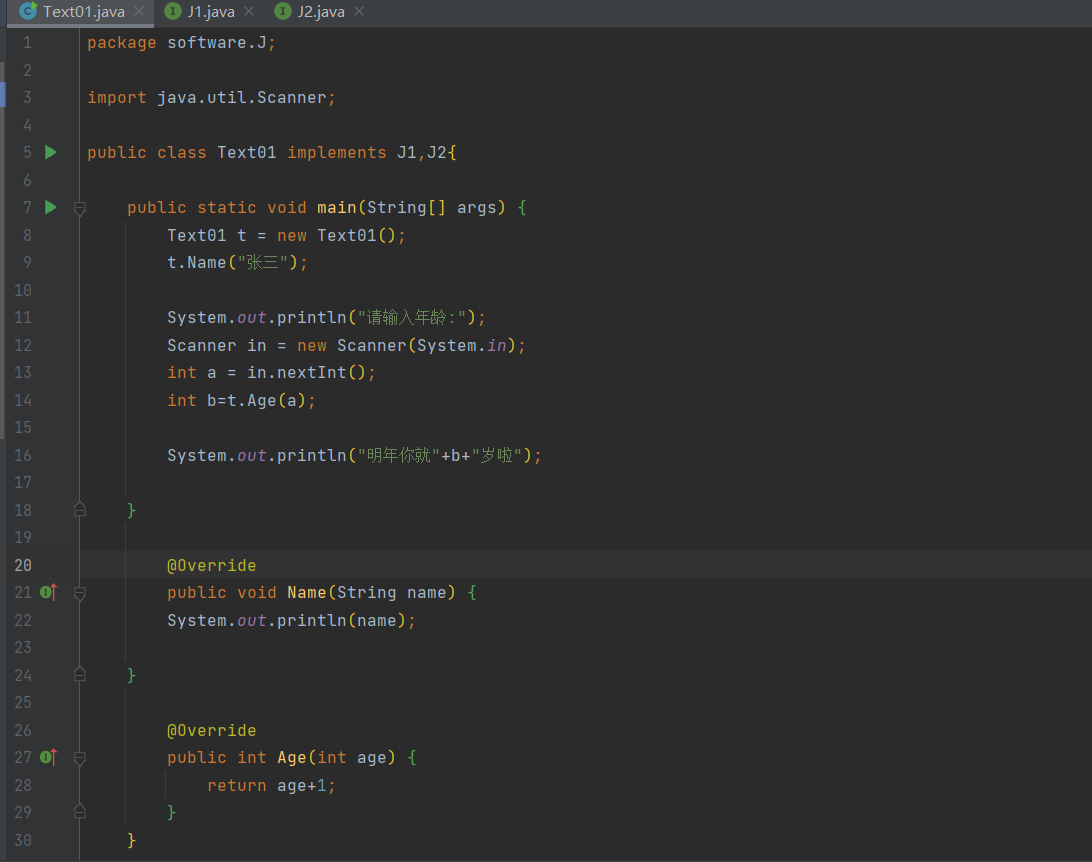Click the interface icon on J2.java tab
The height and width of the screenshot is (862, 1092).
283,11
